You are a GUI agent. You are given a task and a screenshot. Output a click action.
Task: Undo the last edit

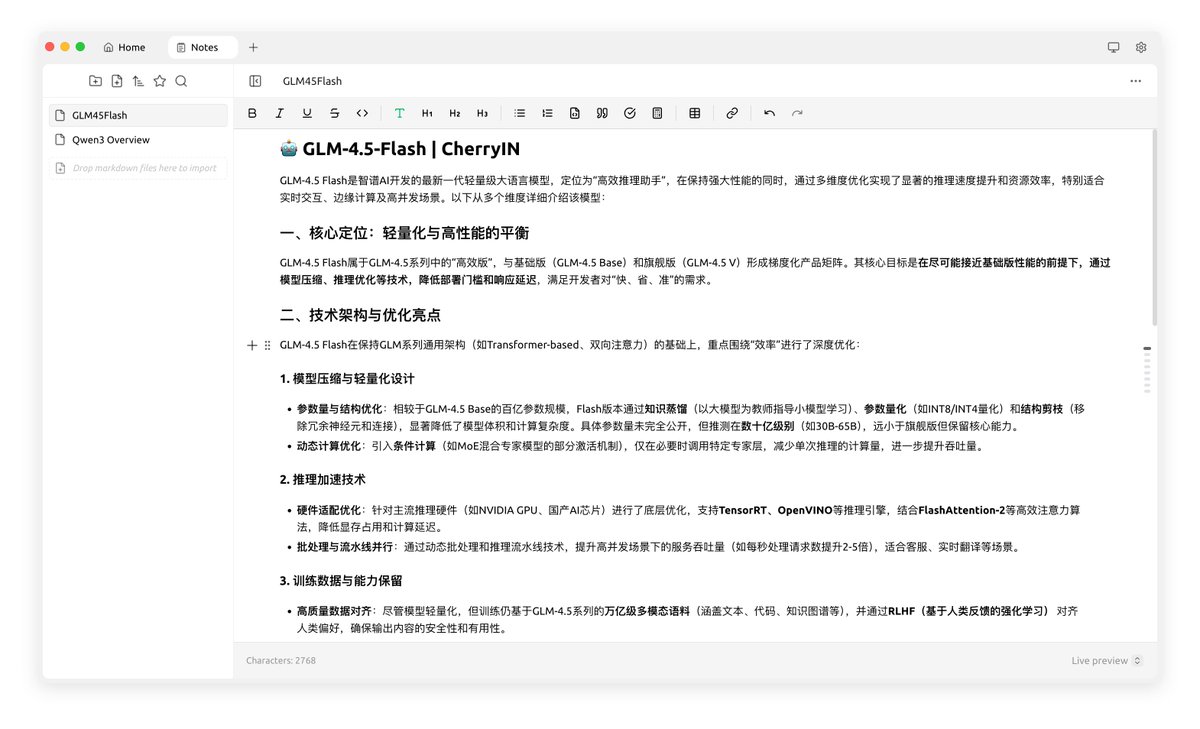coord(769,113)
